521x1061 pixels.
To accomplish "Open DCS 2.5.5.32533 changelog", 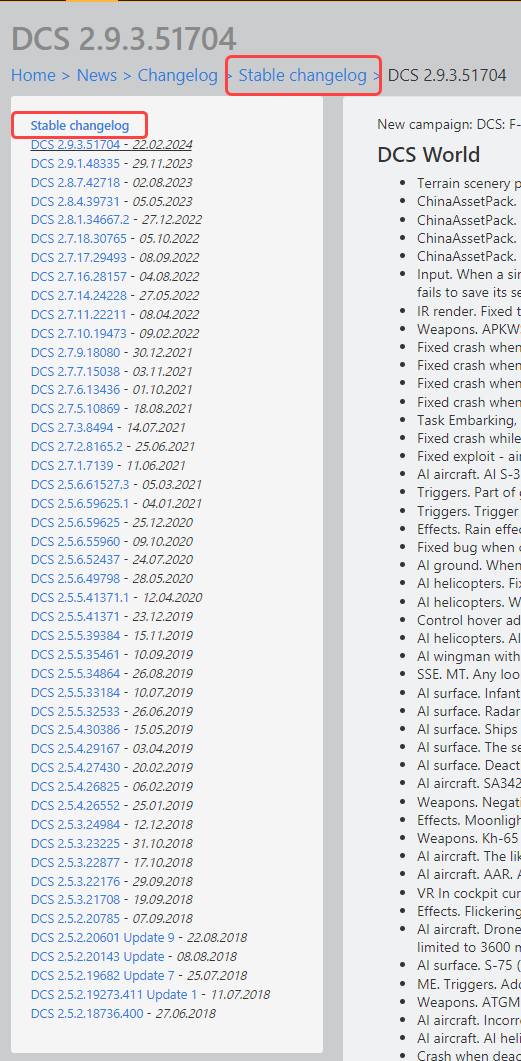I will [x=75, y=711].
